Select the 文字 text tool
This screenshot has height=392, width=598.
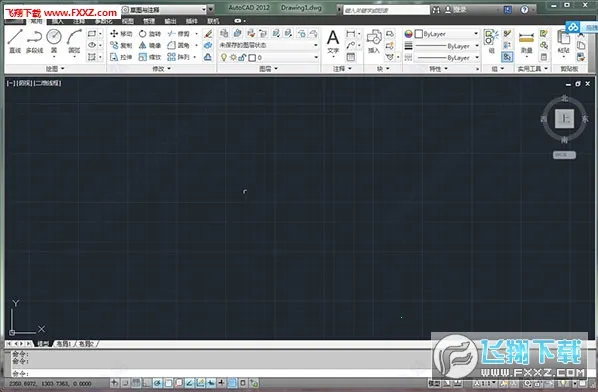[333, 43]
